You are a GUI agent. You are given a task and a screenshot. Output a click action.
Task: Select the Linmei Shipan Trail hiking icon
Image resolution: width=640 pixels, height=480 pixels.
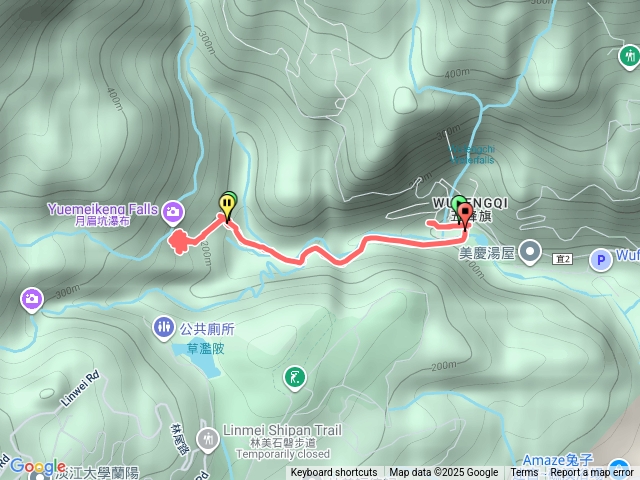pos(208,439)
